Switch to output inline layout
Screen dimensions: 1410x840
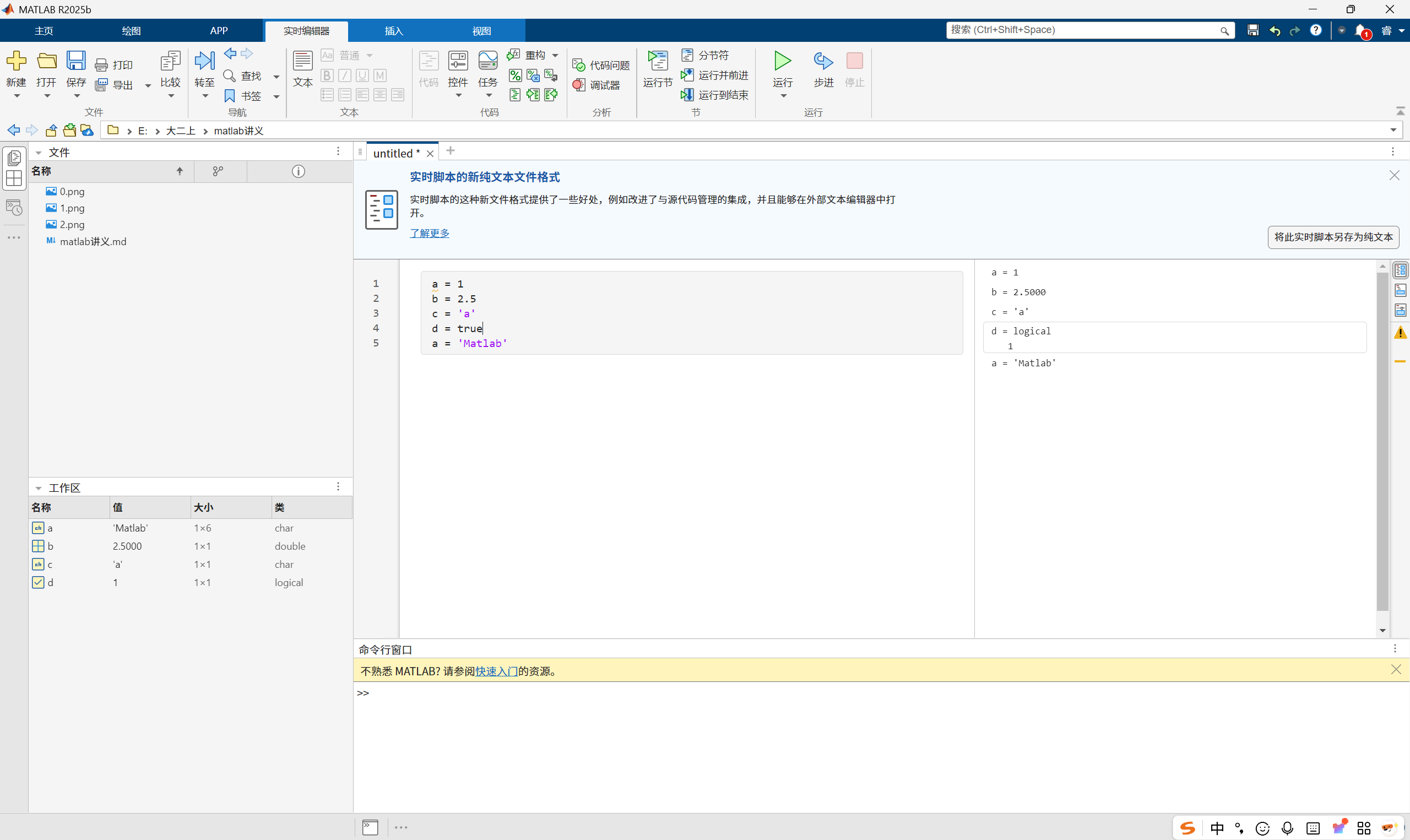point(1401,290)
